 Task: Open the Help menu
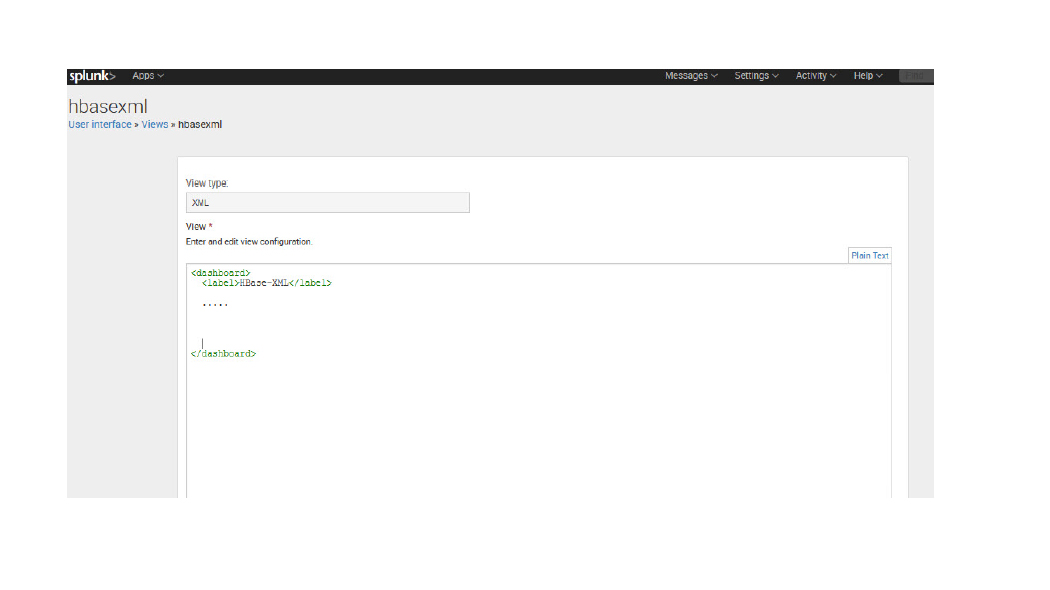point(868,76)
